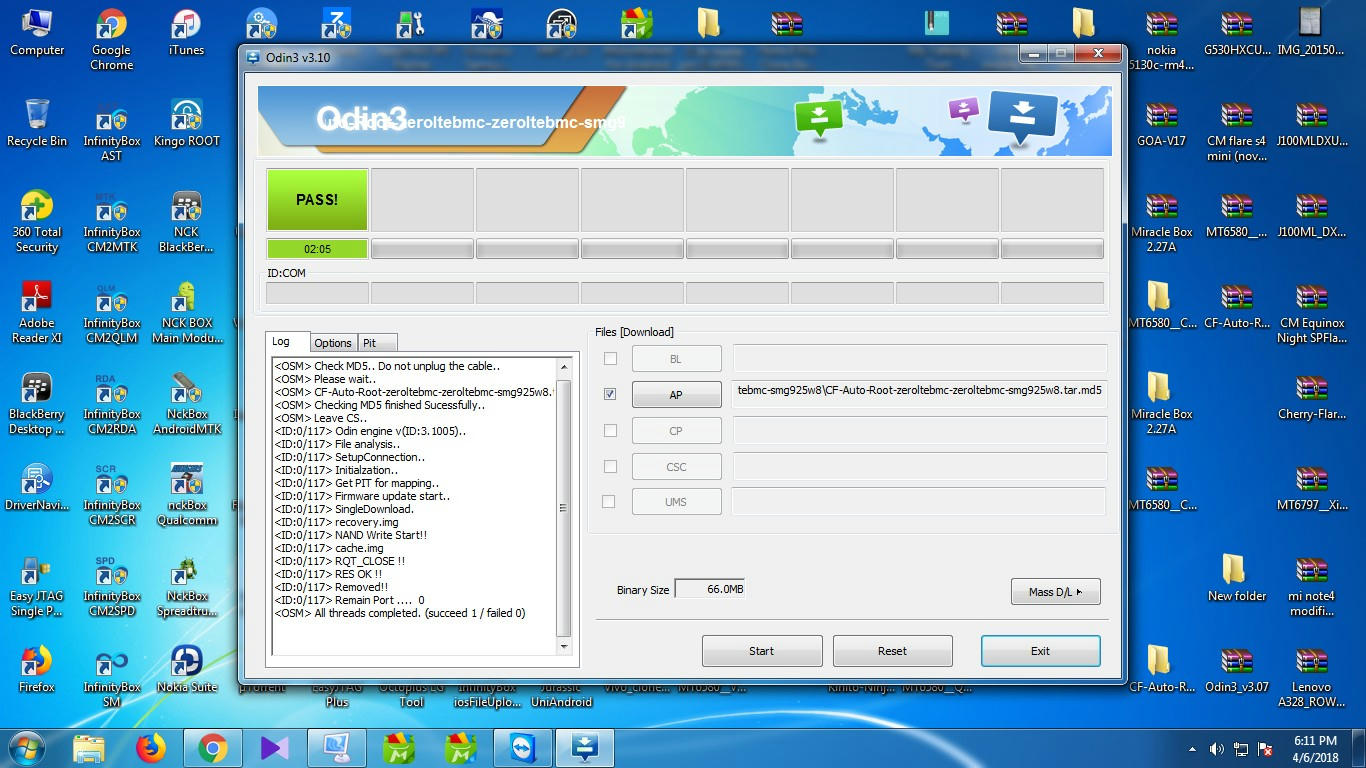
Task: Open TeamViewer from the taskbar
Action: pos(523,747)
